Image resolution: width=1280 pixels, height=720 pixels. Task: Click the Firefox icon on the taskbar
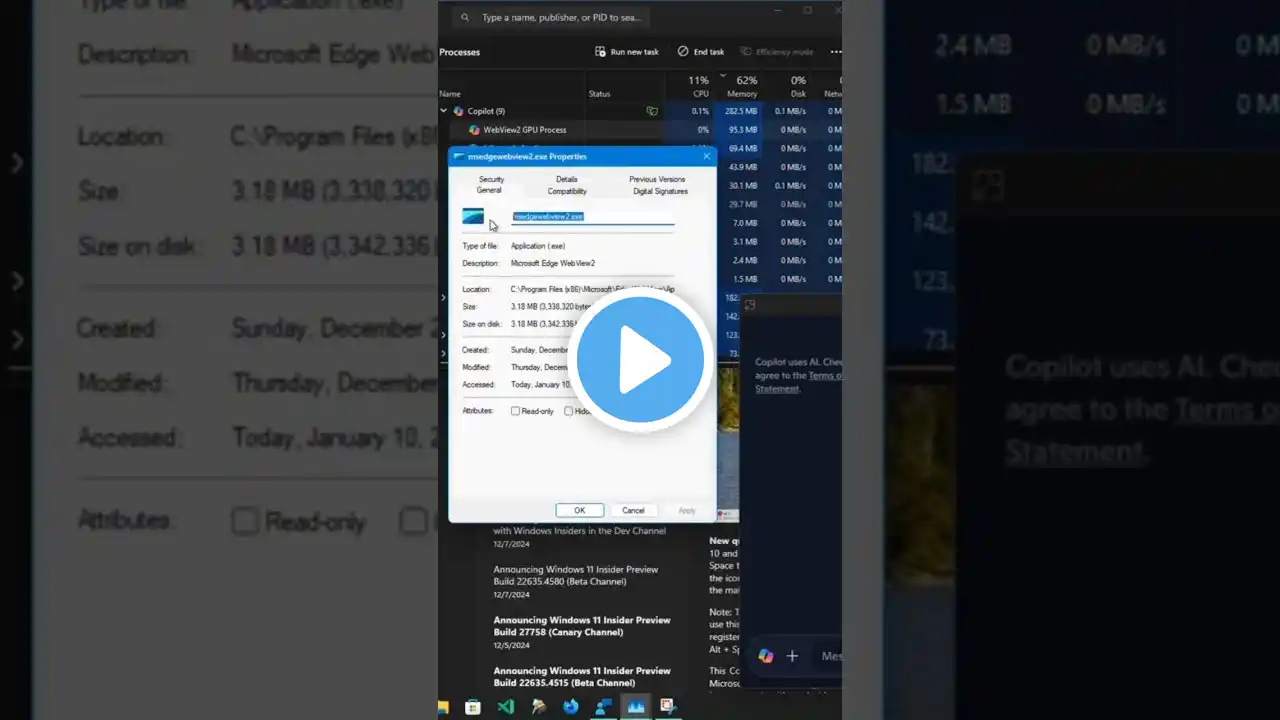(571, 707)
